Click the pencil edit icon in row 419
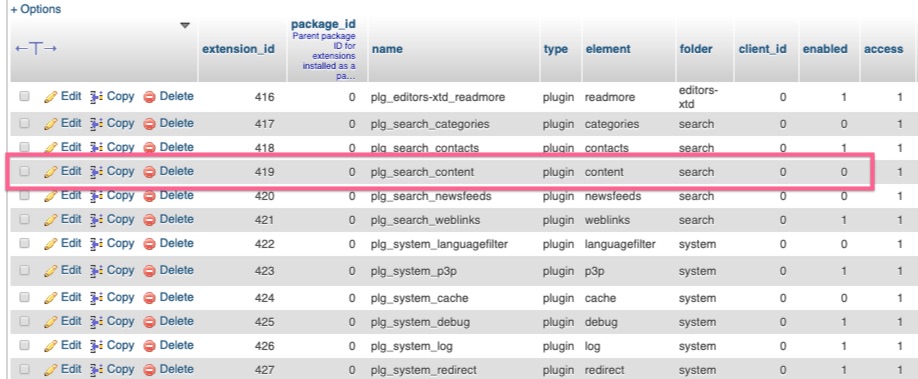Screen dimensions: 918x379 point(51,172)
